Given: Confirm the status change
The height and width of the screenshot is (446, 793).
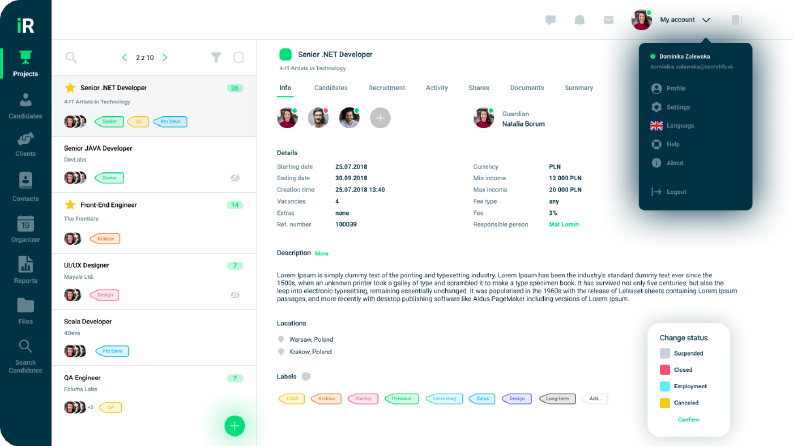Looking at the screenshot, I should (x=688, y=420).
